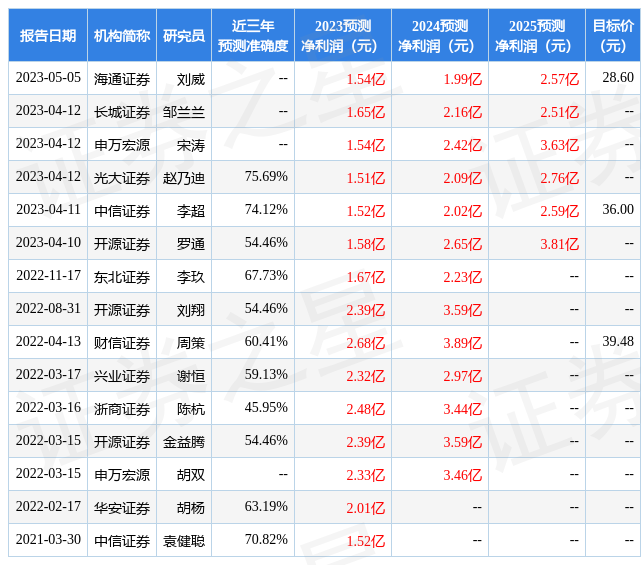Click target price 28.60
The height and width of the screenshot is (565, 641).
point(618,77)
